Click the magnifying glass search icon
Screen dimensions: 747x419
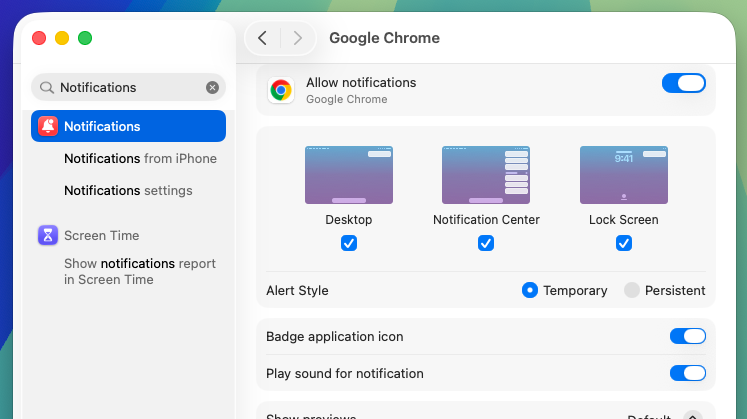coord(46,87)
